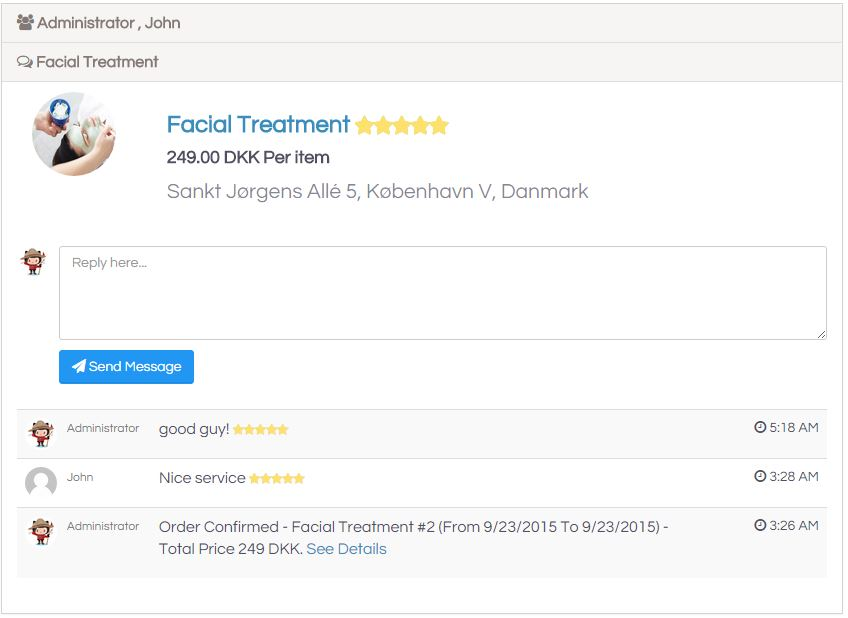Click the clock icon beside 3:26 AM
This screenshot has width=848, height=618.
pyautogui.click(x=760, y=525)
